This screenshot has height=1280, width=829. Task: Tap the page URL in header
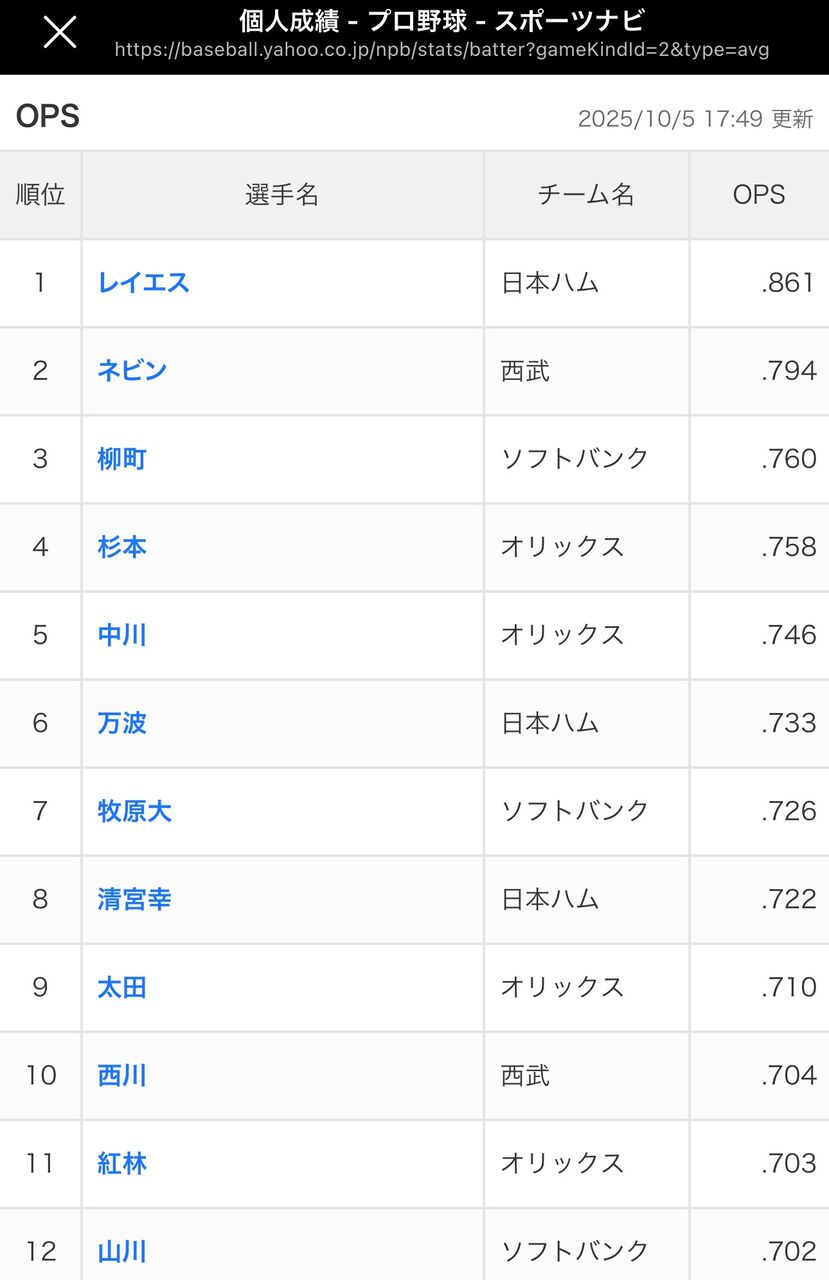[x=441, y=50]
